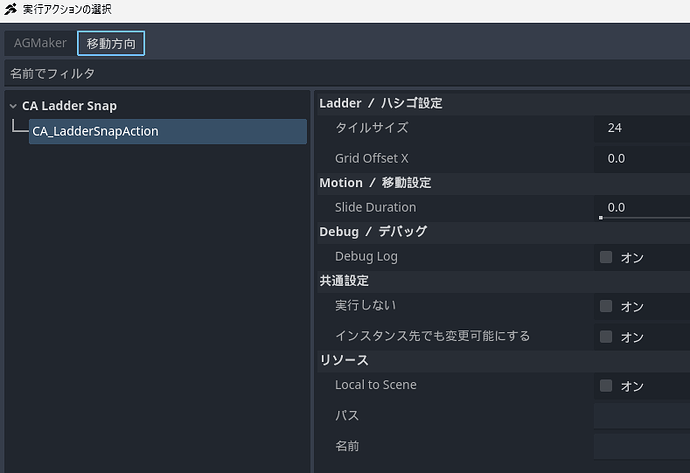Select CA_LadderSnapAction in the tree
The width and height of the screenshot is (690, 473).
(168, 131)
